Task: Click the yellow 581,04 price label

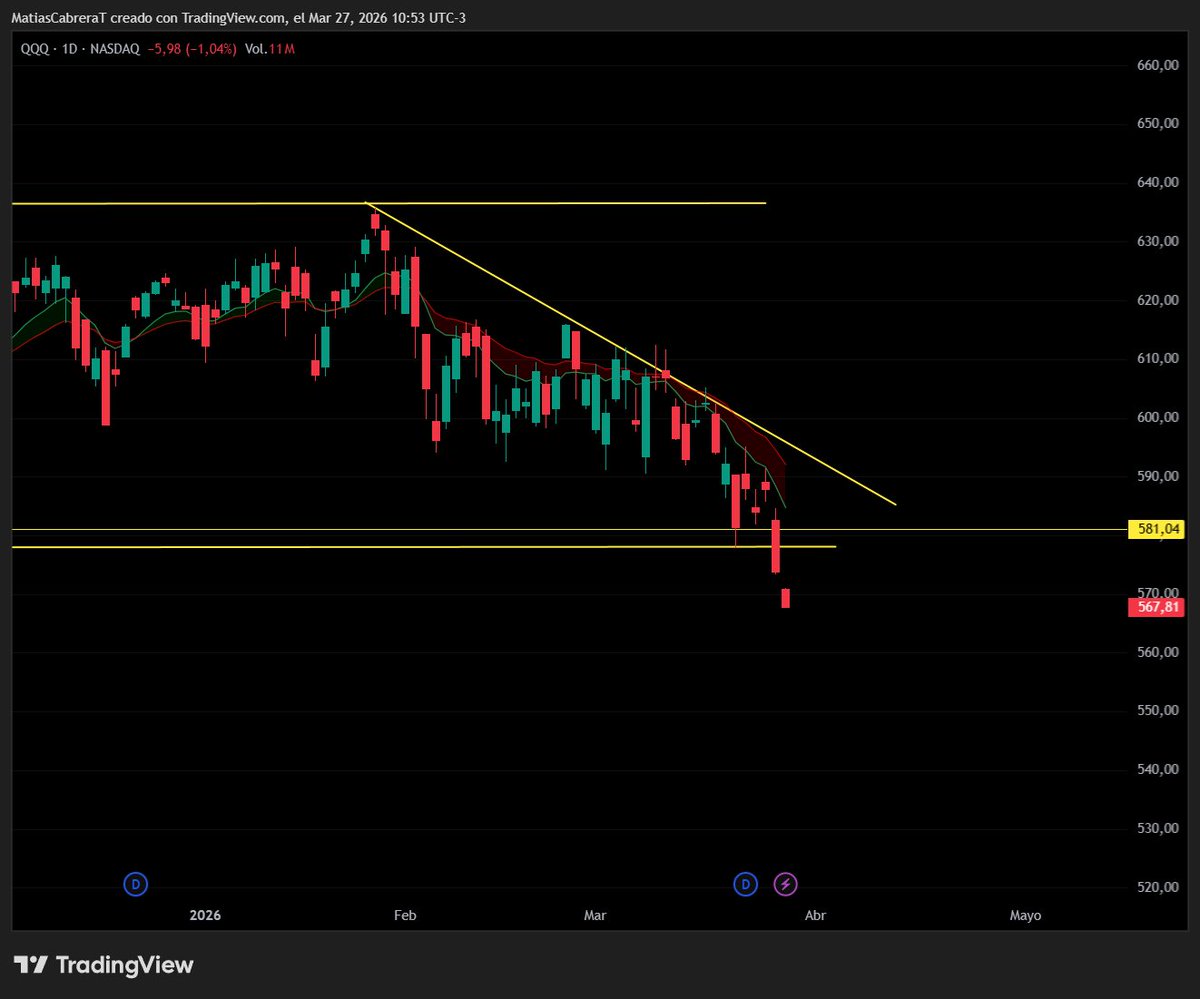Action: (1156, 530)
